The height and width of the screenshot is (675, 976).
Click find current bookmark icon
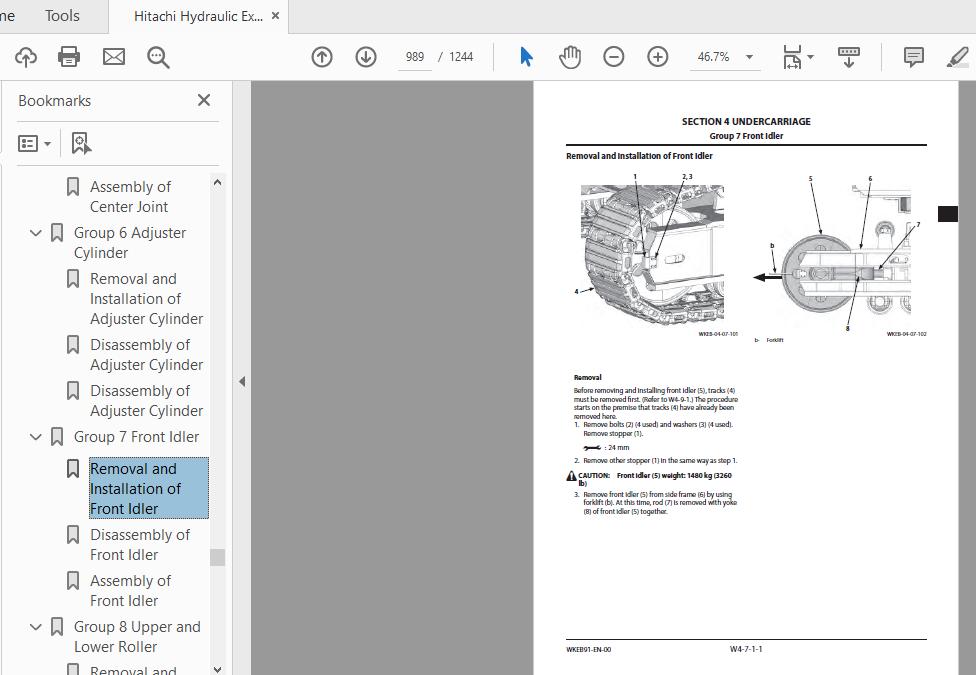[x=81, y=143]
